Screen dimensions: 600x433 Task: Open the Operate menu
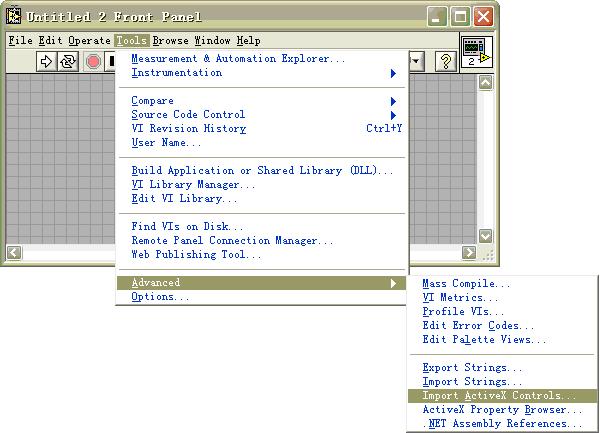[89, 41]
